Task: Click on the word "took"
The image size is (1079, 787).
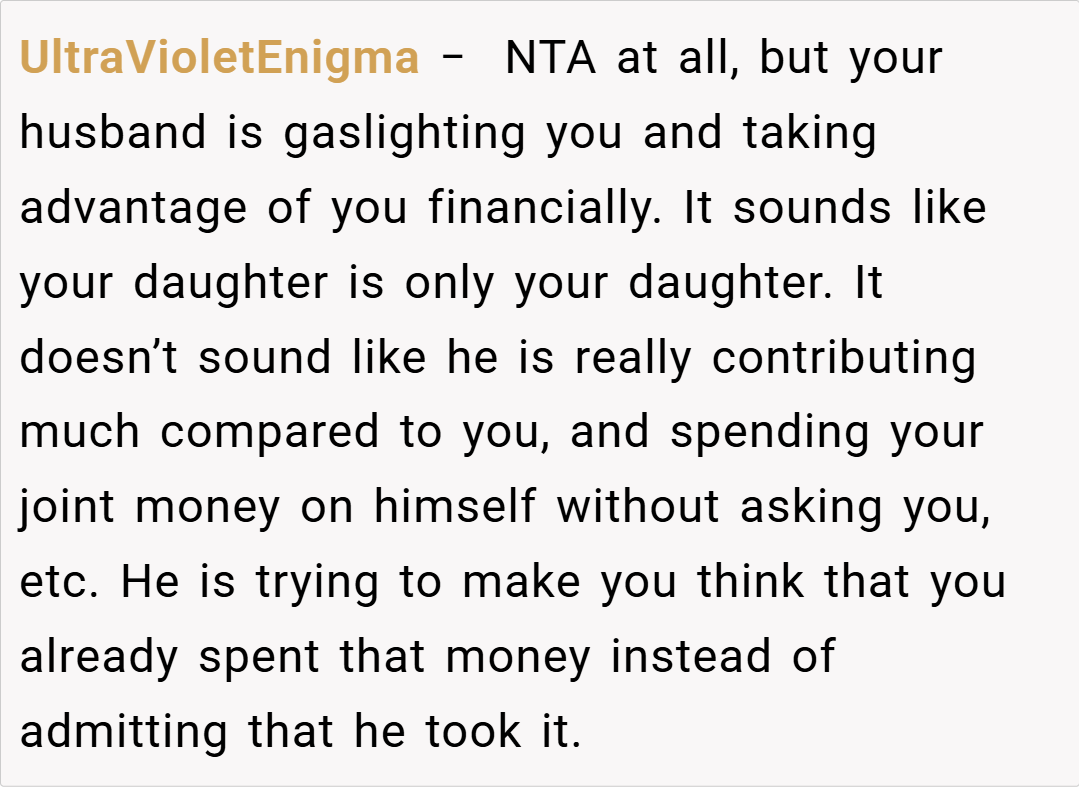Action: [472, 732]
